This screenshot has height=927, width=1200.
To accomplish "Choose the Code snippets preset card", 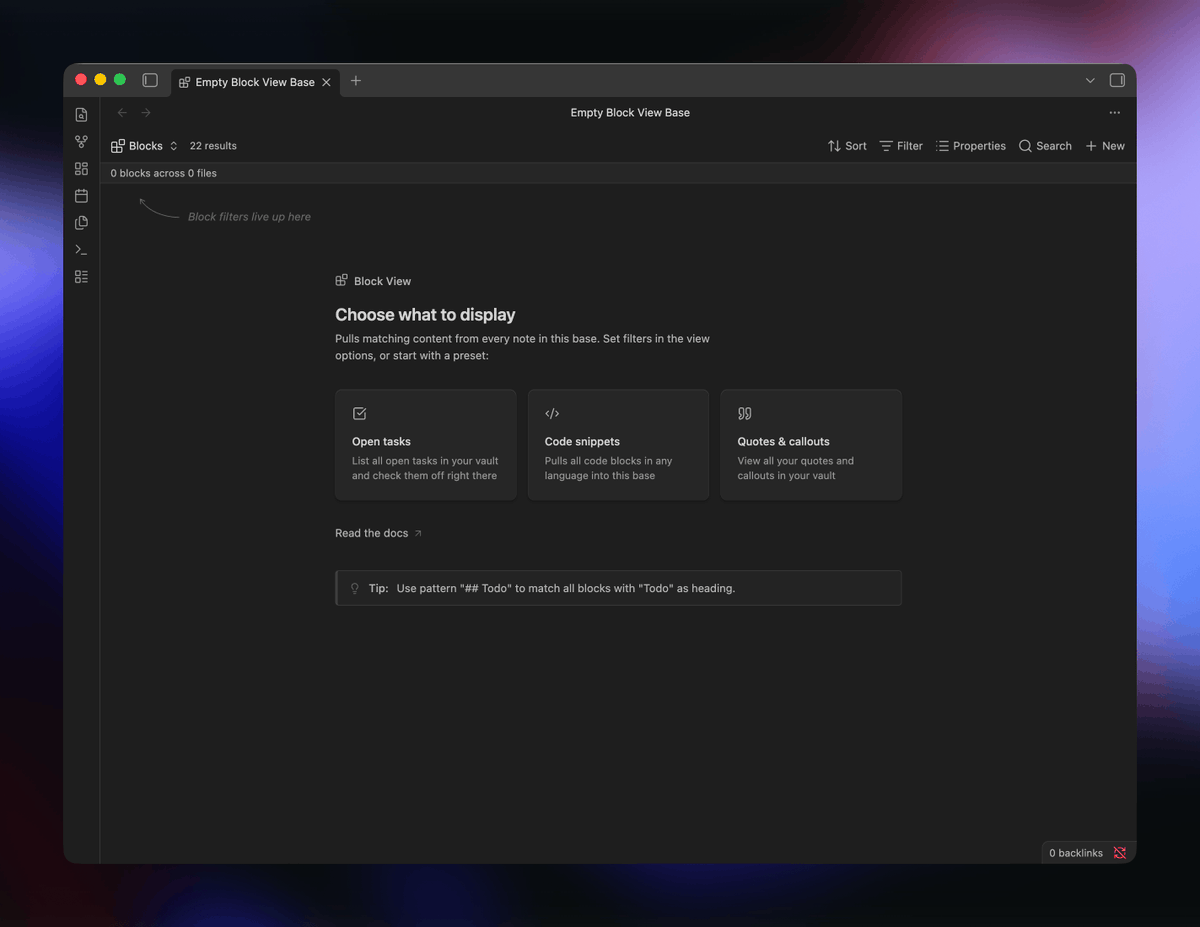I will (618, 445).
